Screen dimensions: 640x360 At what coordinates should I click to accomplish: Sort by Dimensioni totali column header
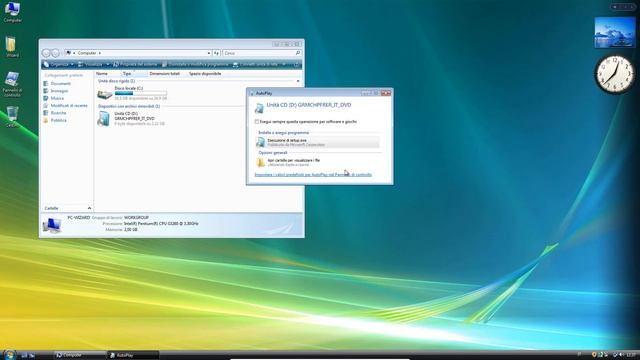165,73
